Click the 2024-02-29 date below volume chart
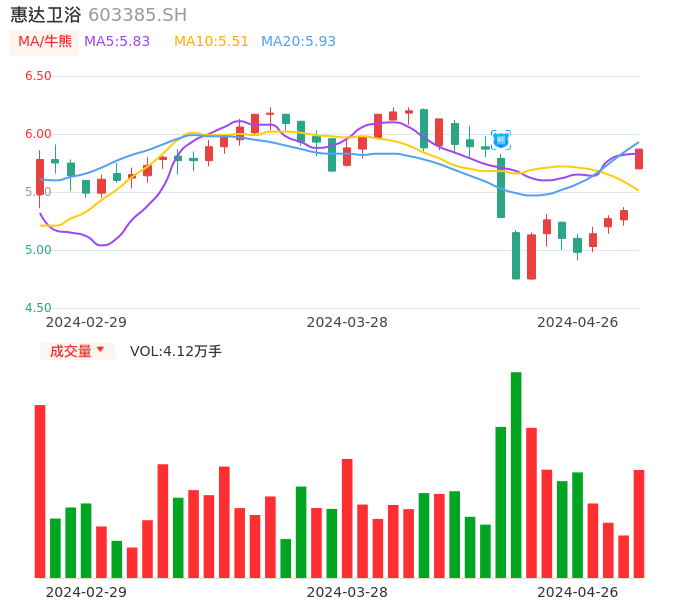Image resolution: width=686 pixels, height=606 pixels. coord(86,592)
